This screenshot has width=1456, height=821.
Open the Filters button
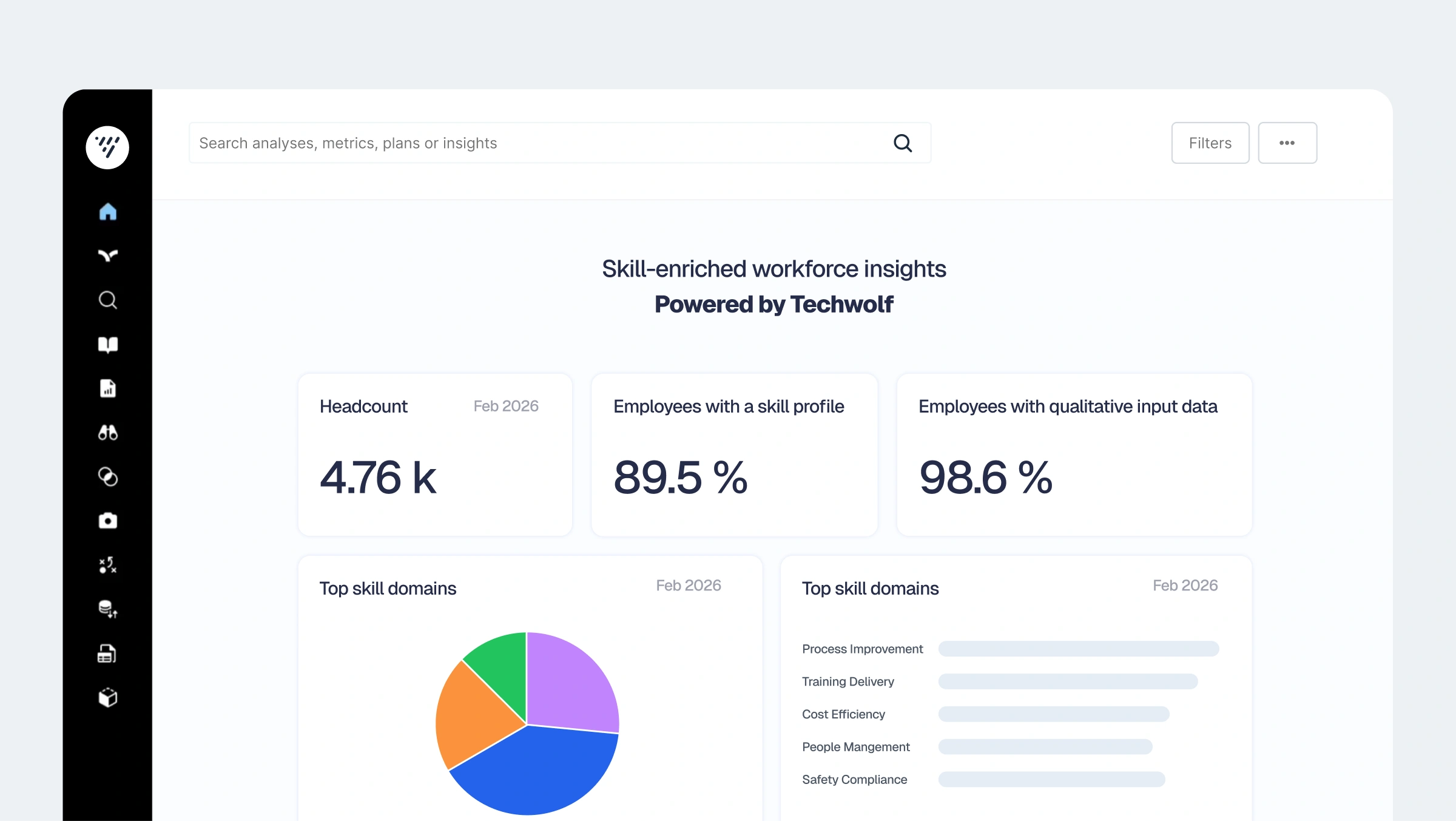pyautogui.click(x=1210, y=143)
